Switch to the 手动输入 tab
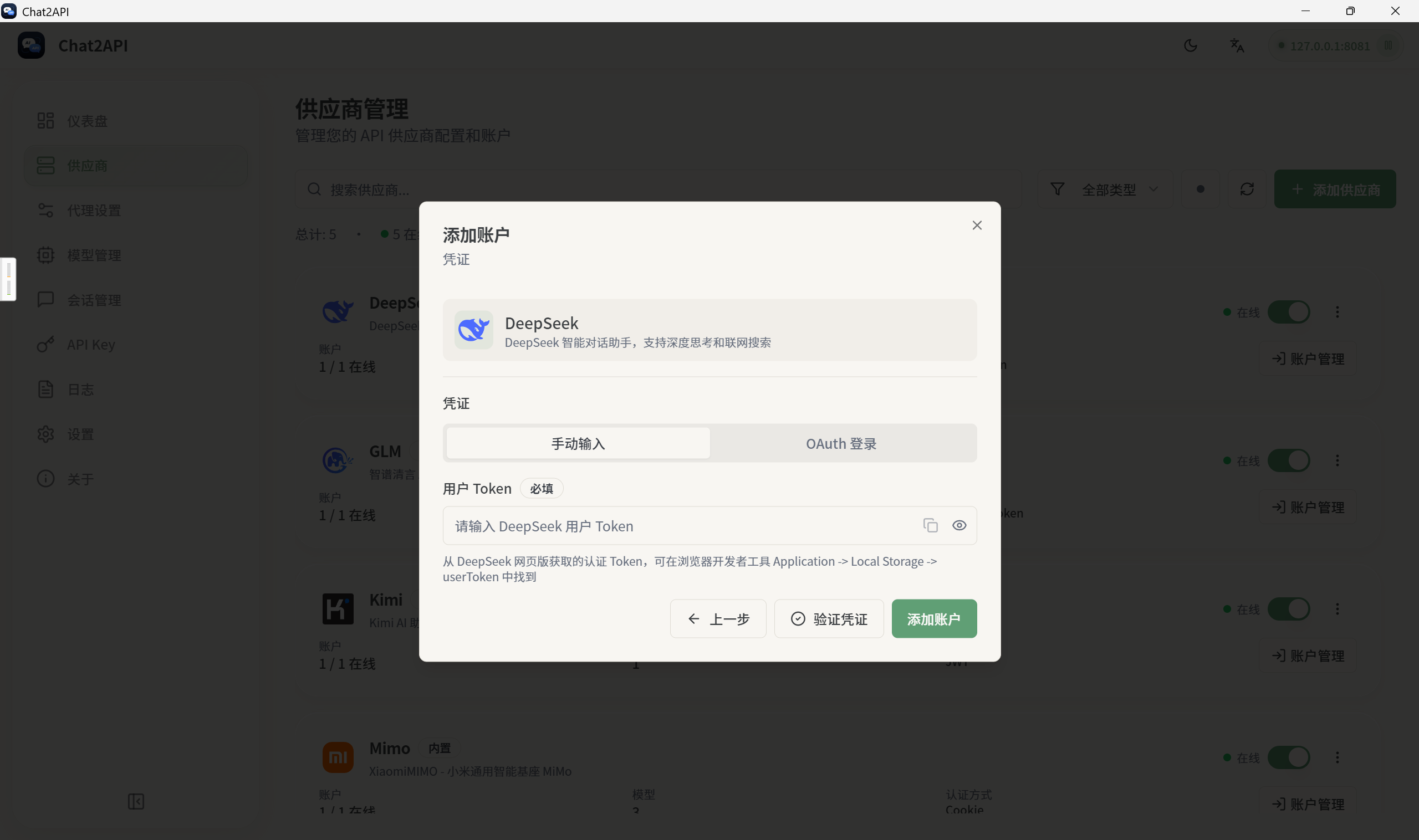1419x840 pixels. 578,443
